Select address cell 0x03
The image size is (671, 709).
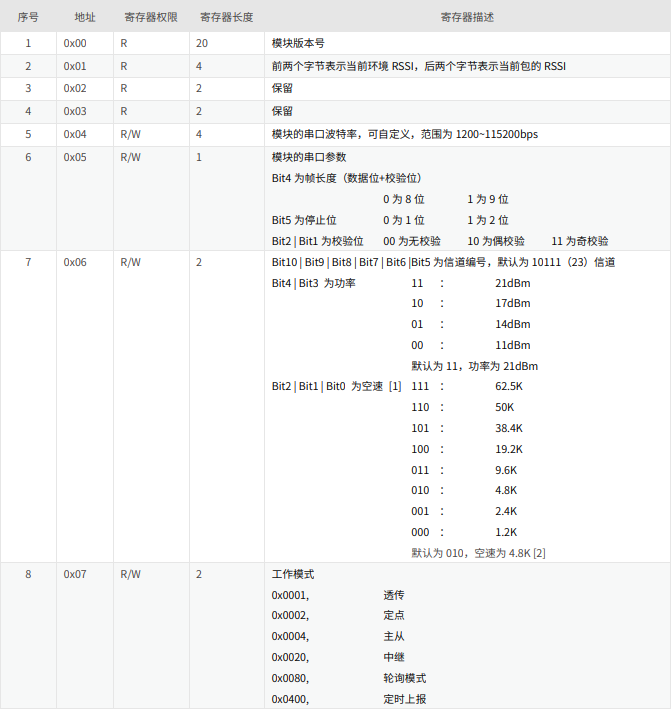tap(75, 112)
